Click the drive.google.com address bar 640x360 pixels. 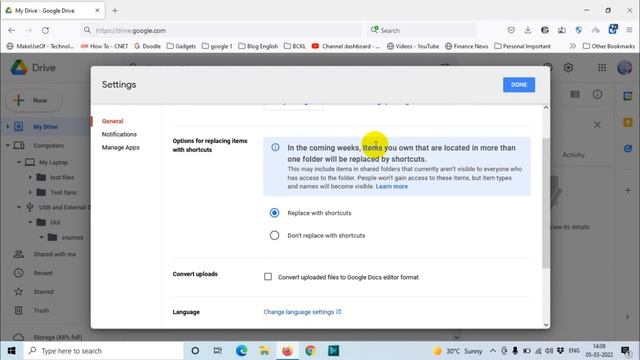coord(221,30)
